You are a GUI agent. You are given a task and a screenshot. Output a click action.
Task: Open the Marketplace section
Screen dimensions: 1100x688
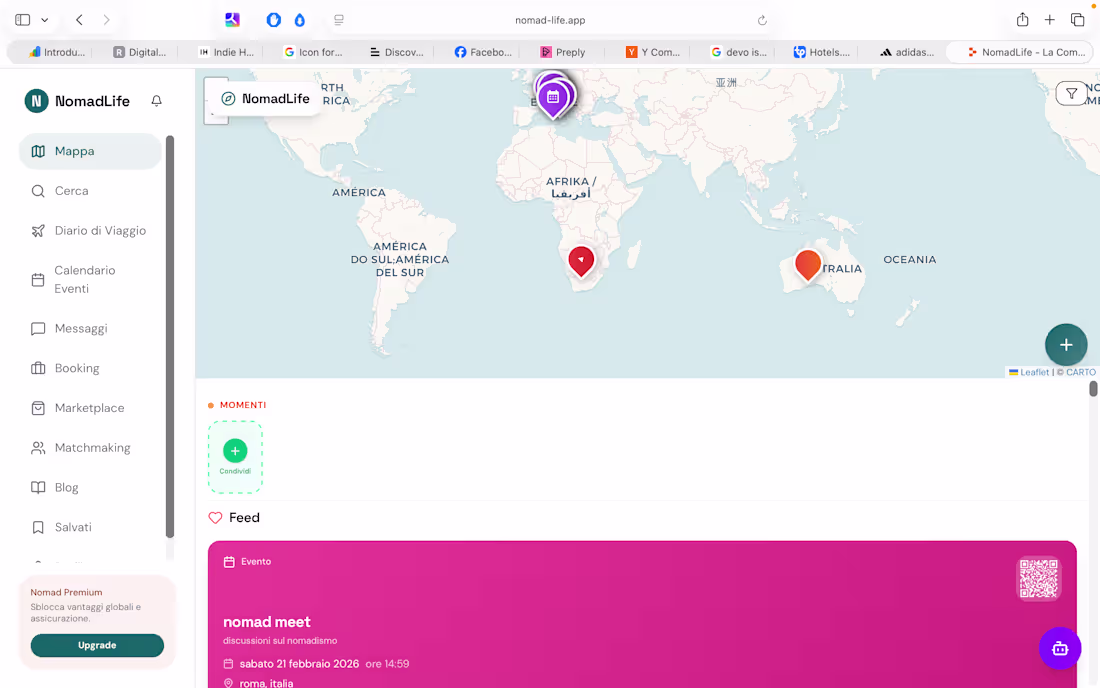(x=89, y=408)
